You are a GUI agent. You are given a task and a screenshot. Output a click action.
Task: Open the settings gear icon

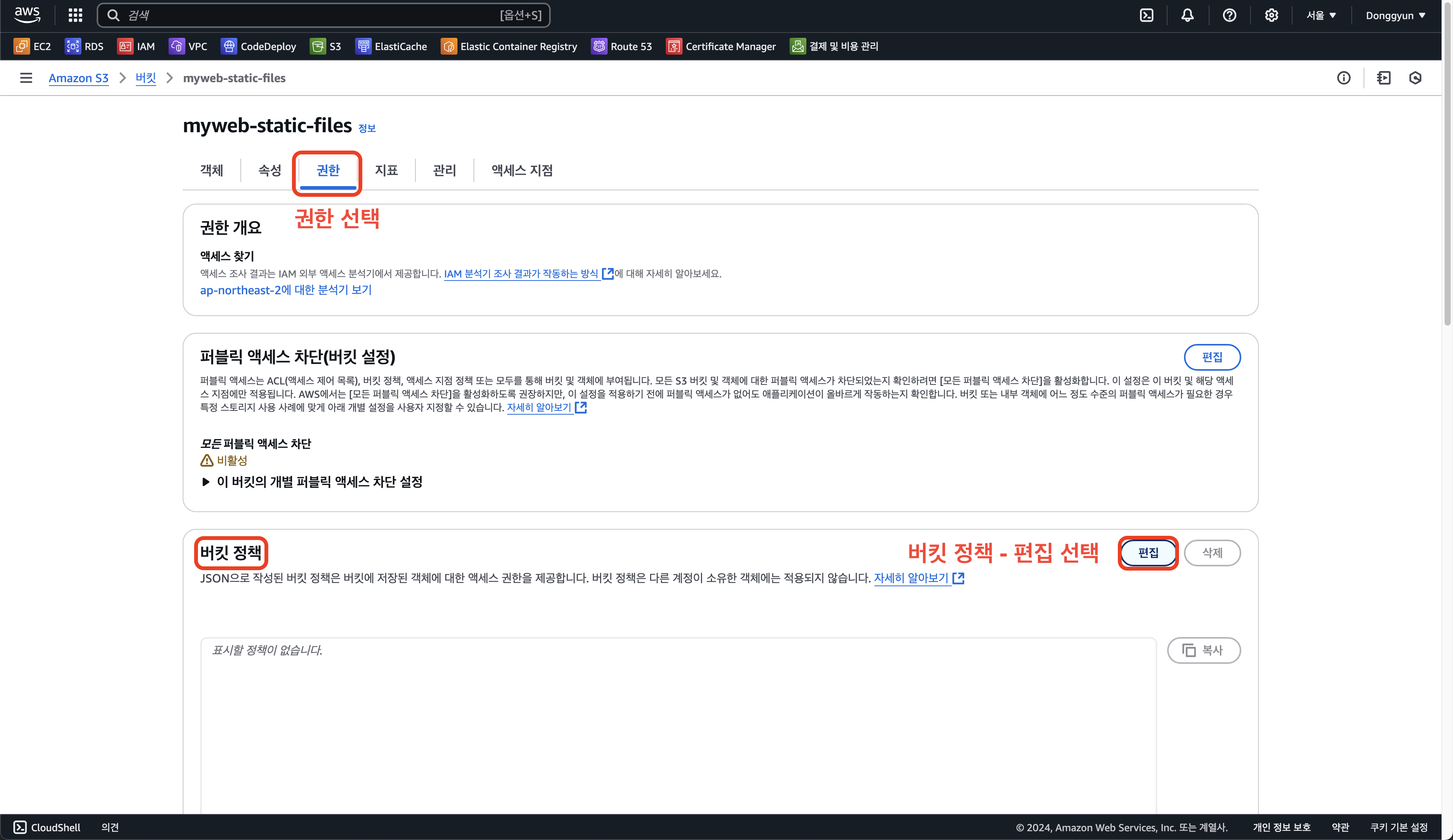coord(1271,15)
